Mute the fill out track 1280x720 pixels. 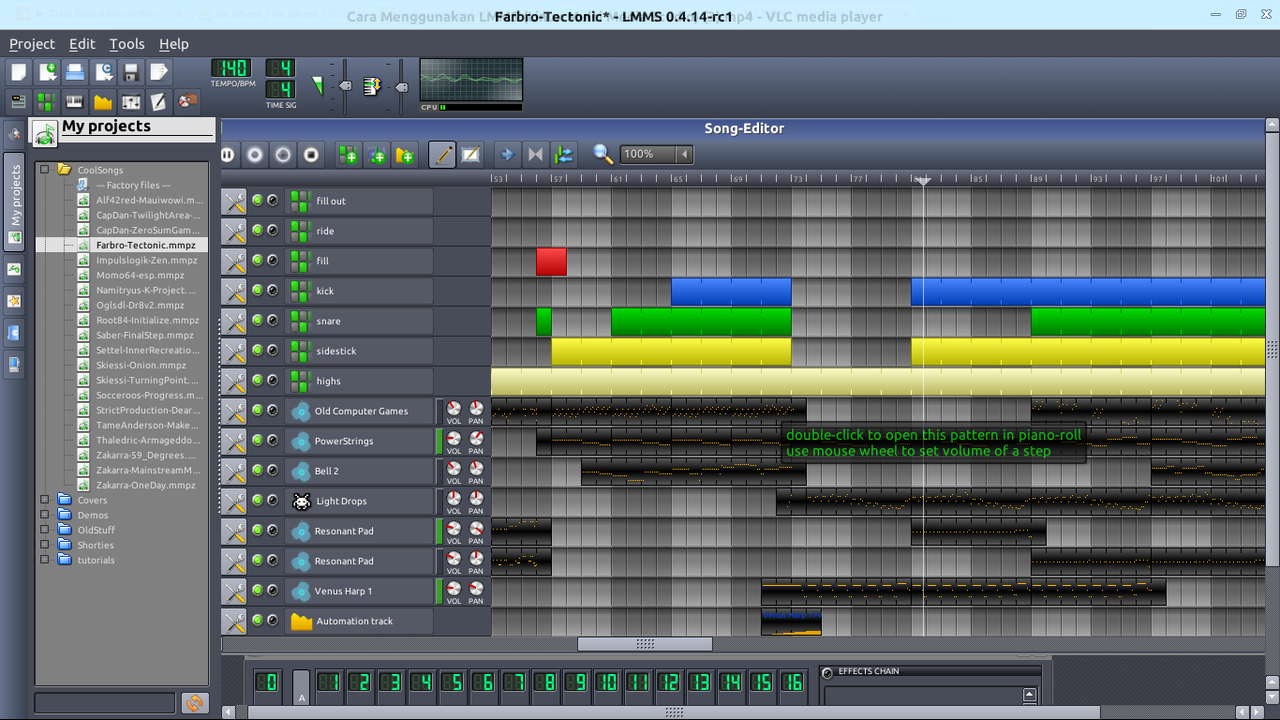tap(257, 200)
